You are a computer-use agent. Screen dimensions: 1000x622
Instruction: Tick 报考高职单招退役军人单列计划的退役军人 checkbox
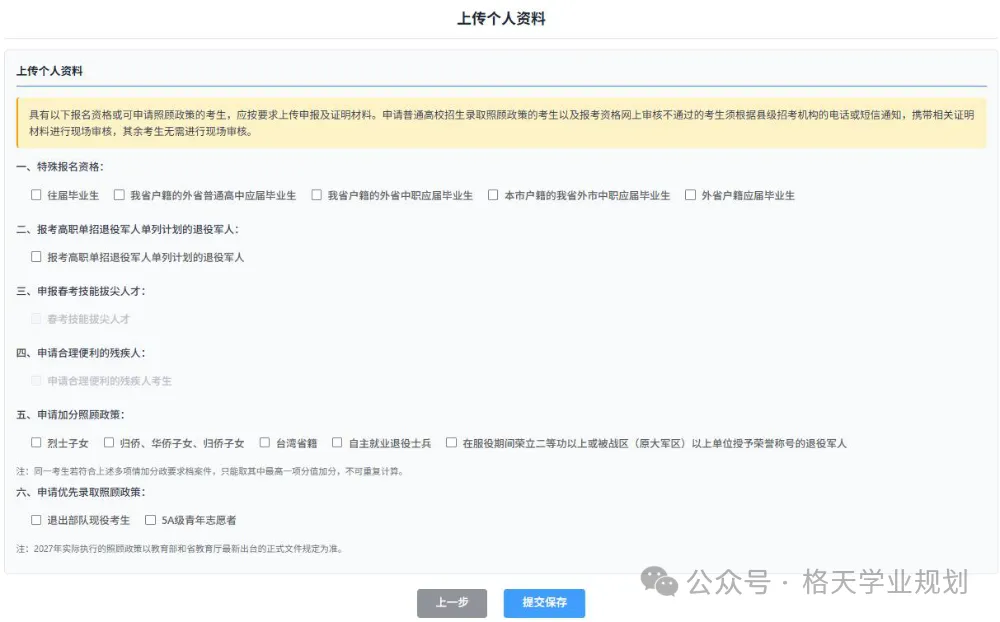click(36, 257)
